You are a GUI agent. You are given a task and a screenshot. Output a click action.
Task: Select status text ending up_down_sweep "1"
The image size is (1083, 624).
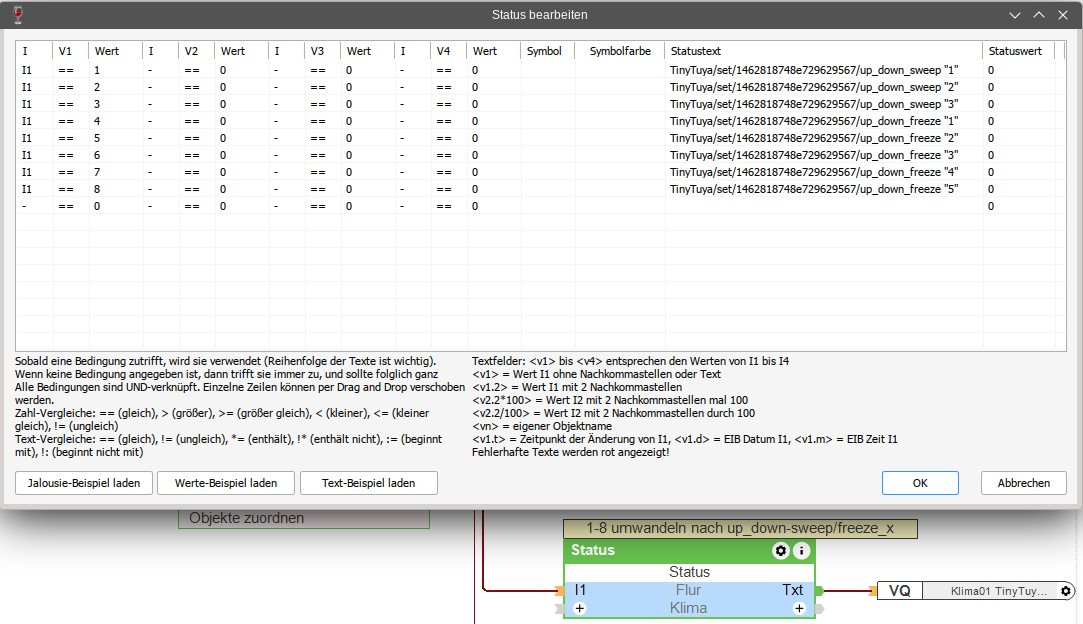pyautogui.click(x=814, y=70)
